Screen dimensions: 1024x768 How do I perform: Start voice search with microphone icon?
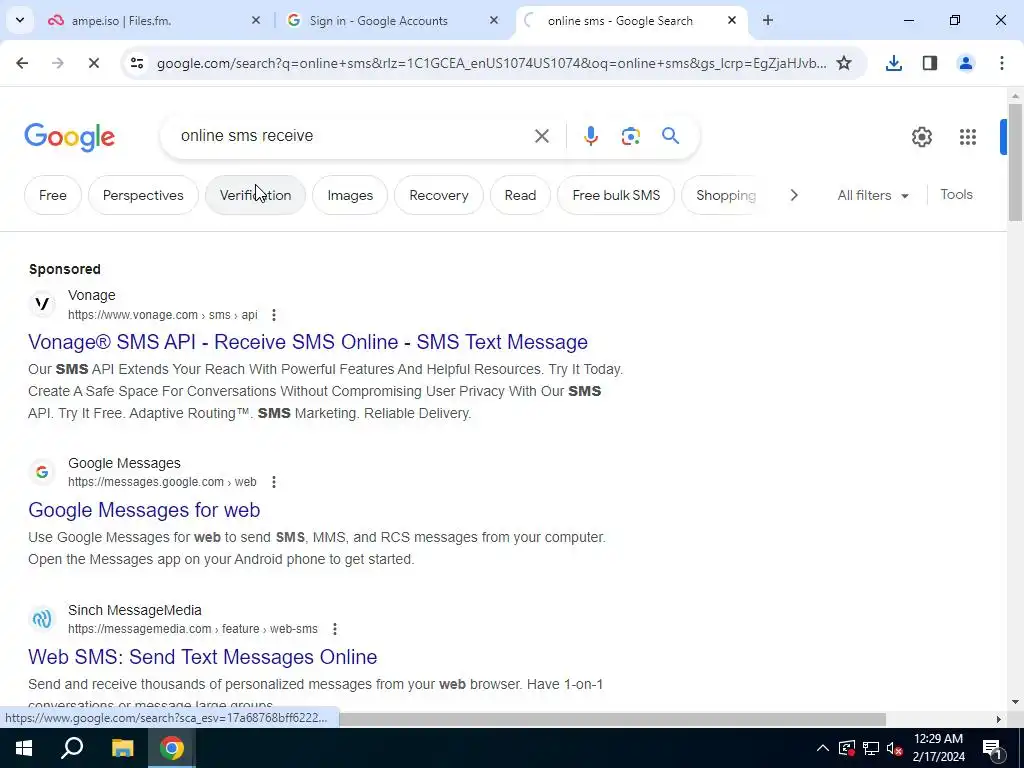pyautogui.click(x=590, y=136)
